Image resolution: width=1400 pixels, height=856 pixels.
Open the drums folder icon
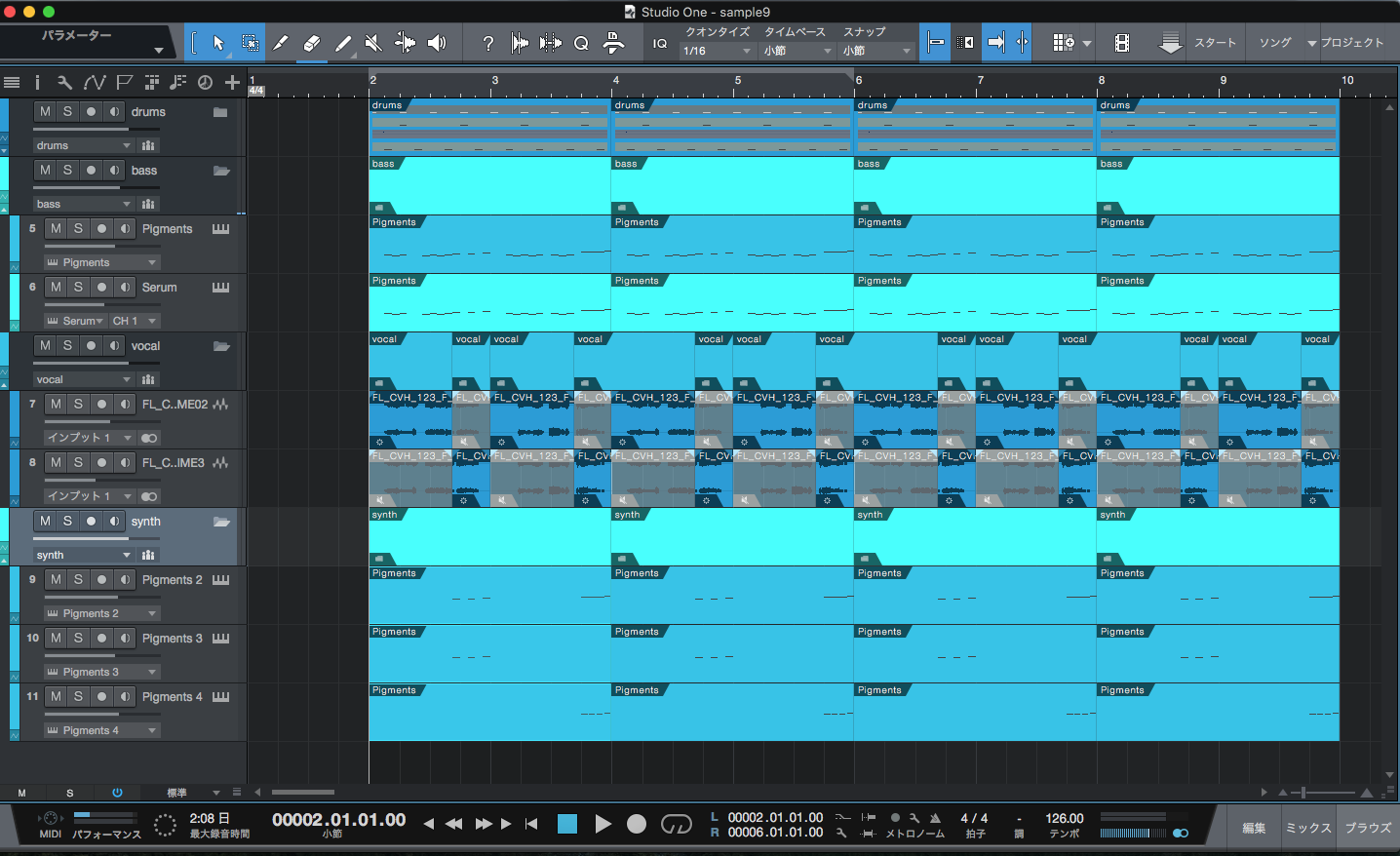[220, 112]
